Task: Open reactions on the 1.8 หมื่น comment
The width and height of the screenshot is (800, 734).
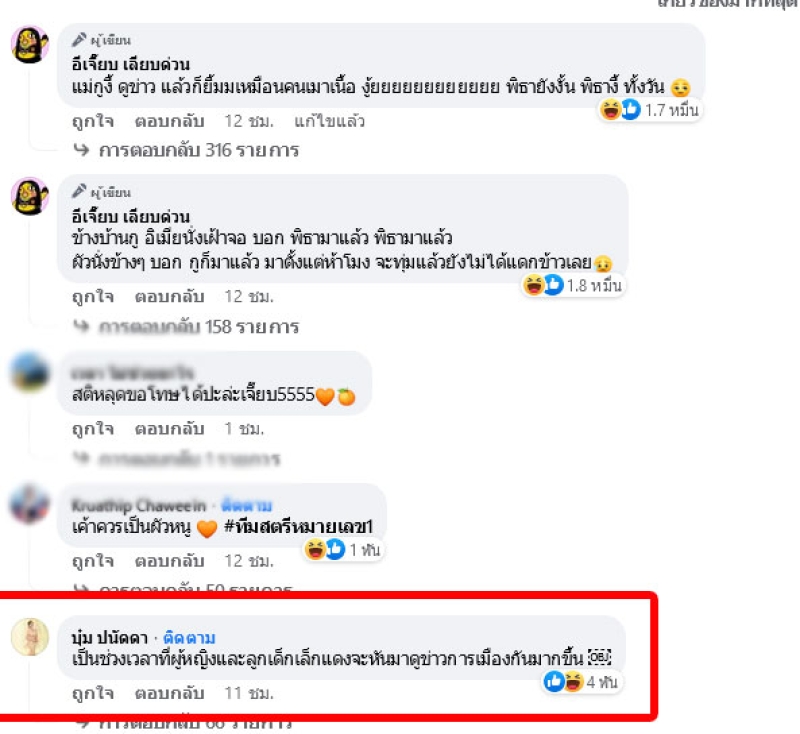Action: pos(573,285)
